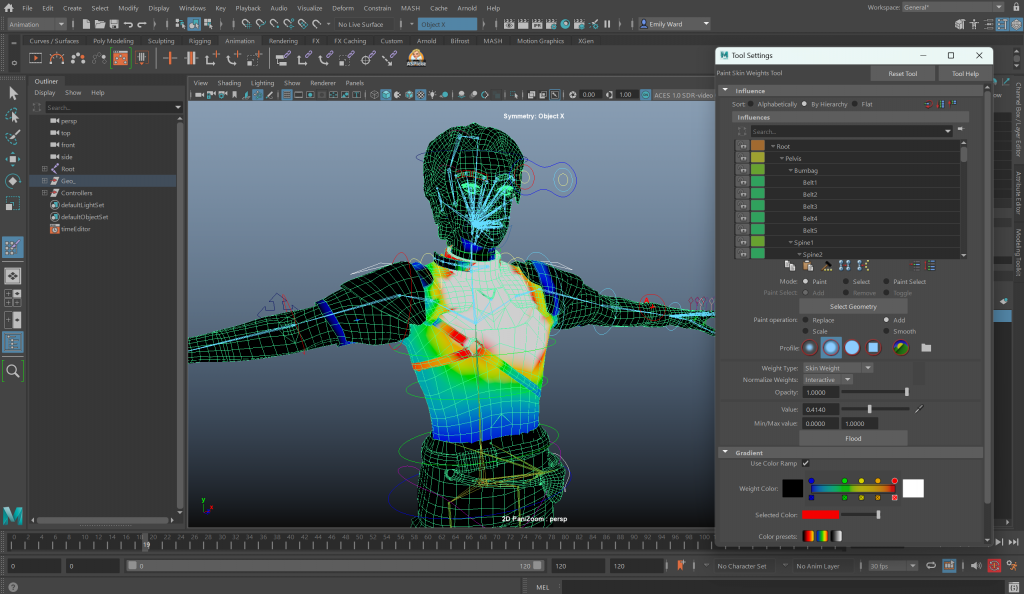Click the ASPickle shelf icon
1024x594 pixels.
point(416,58)
